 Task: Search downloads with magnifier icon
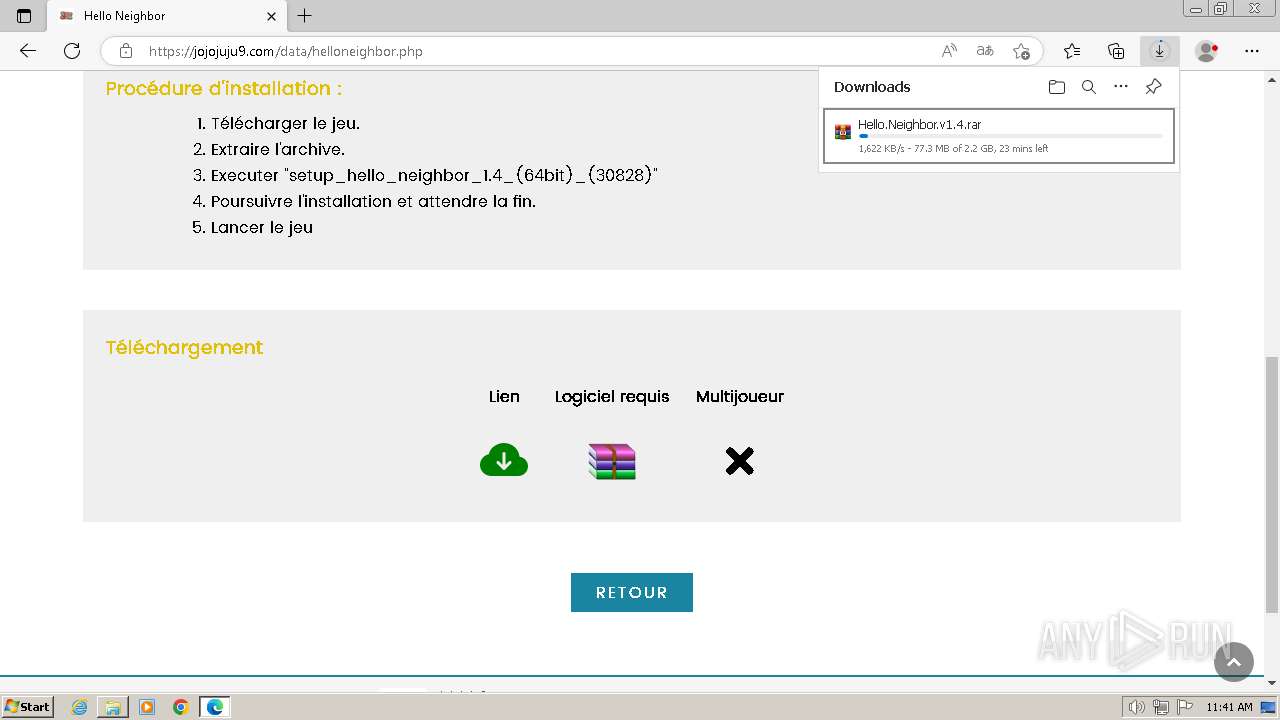coord(1089,87)
